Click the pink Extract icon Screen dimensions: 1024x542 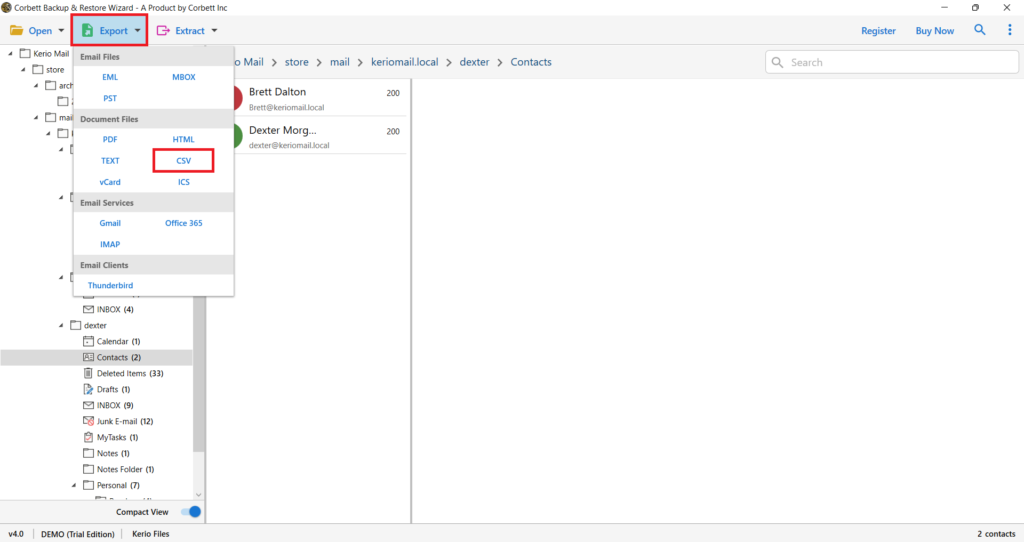click(163, 31)
